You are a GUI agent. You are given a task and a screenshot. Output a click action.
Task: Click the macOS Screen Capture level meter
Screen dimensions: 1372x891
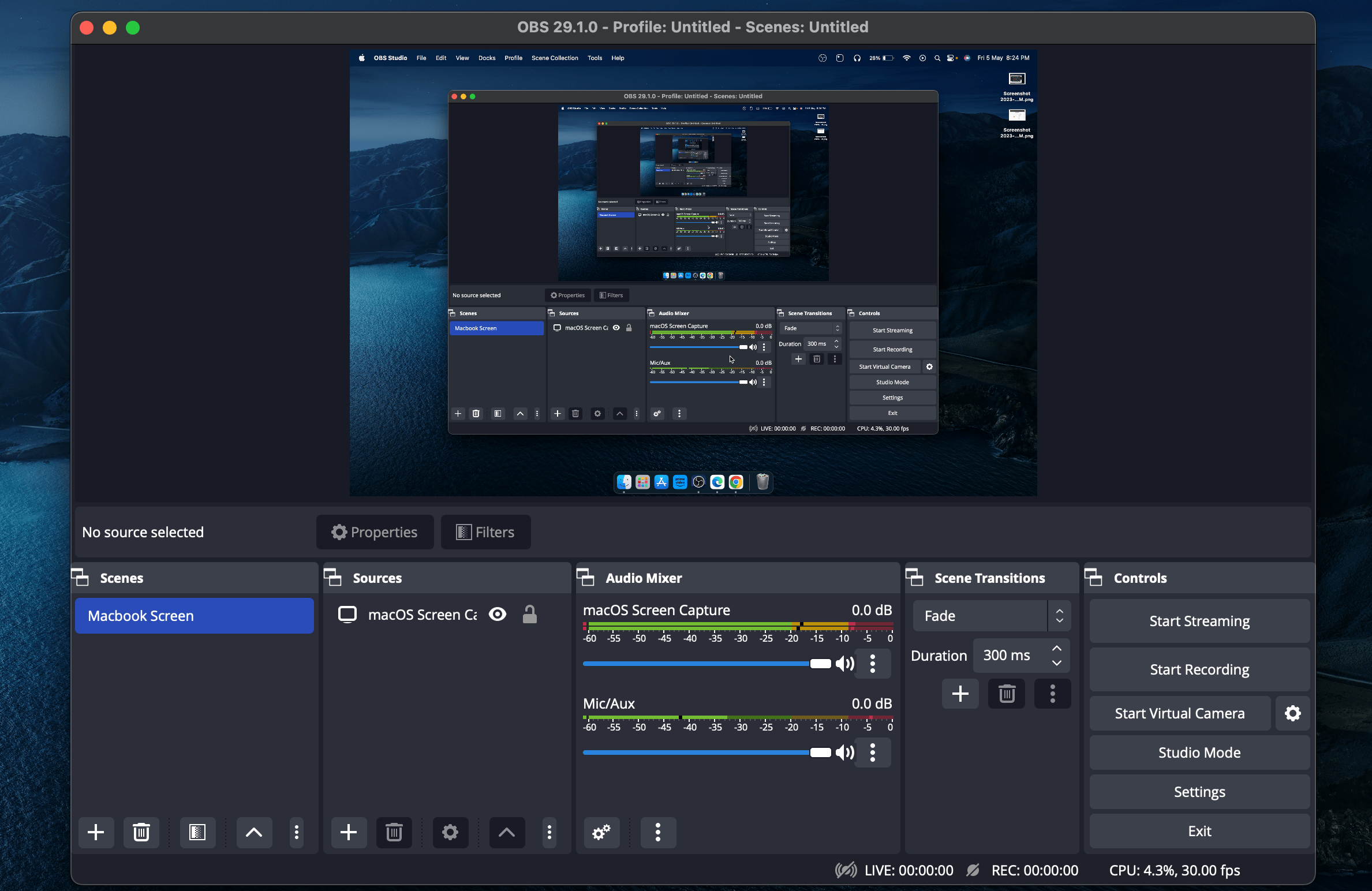[738, 626]
